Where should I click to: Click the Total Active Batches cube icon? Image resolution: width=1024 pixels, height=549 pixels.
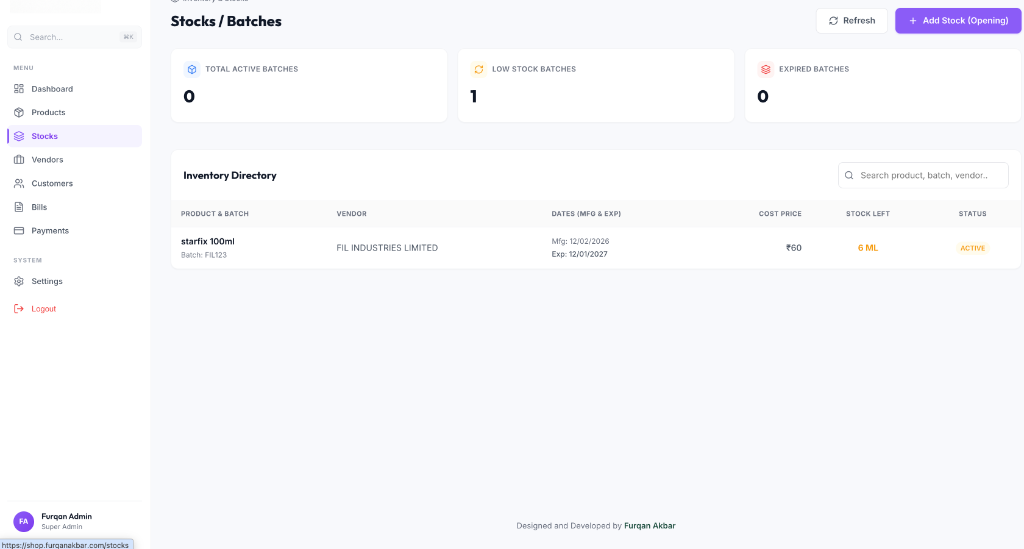click(x=191, y=69)
